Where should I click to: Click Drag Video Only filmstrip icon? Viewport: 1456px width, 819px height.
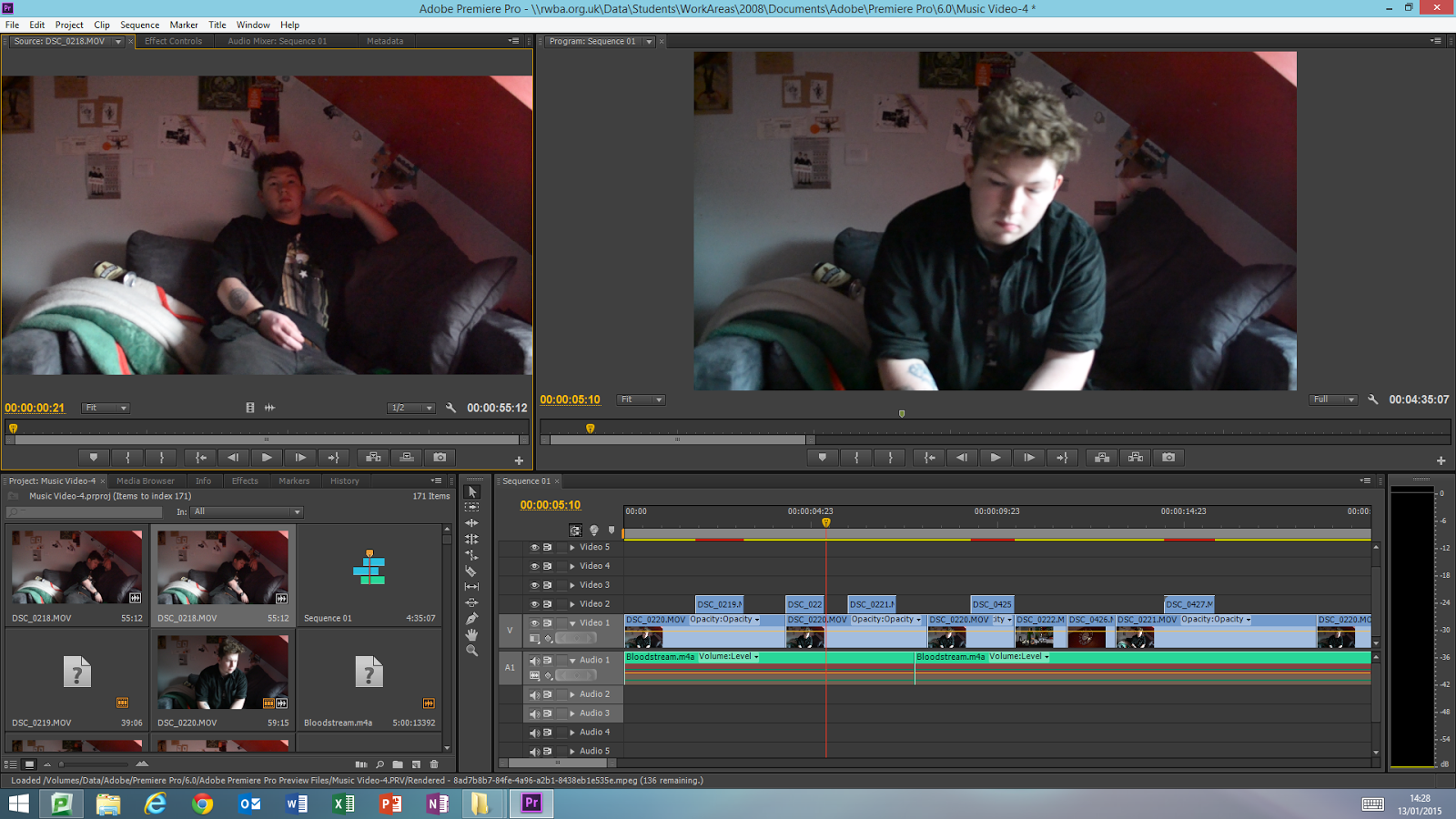(x=250, y=408)
